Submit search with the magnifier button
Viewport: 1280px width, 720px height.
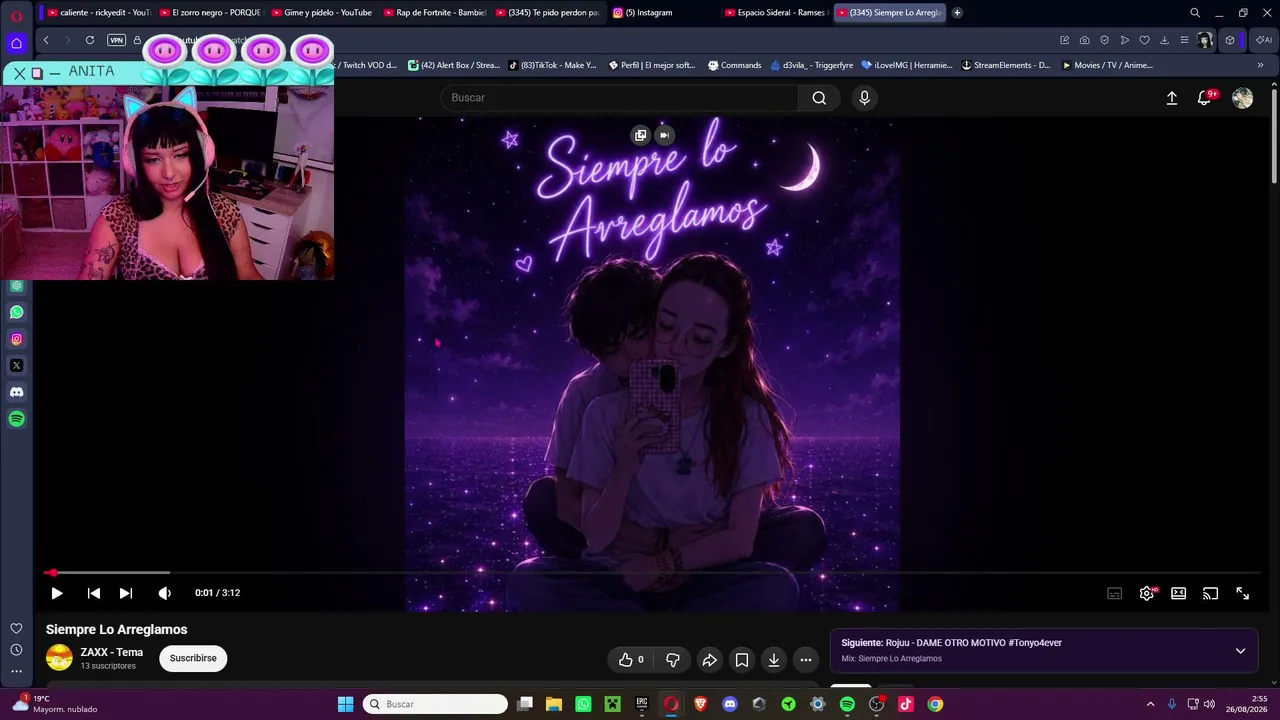819,98
